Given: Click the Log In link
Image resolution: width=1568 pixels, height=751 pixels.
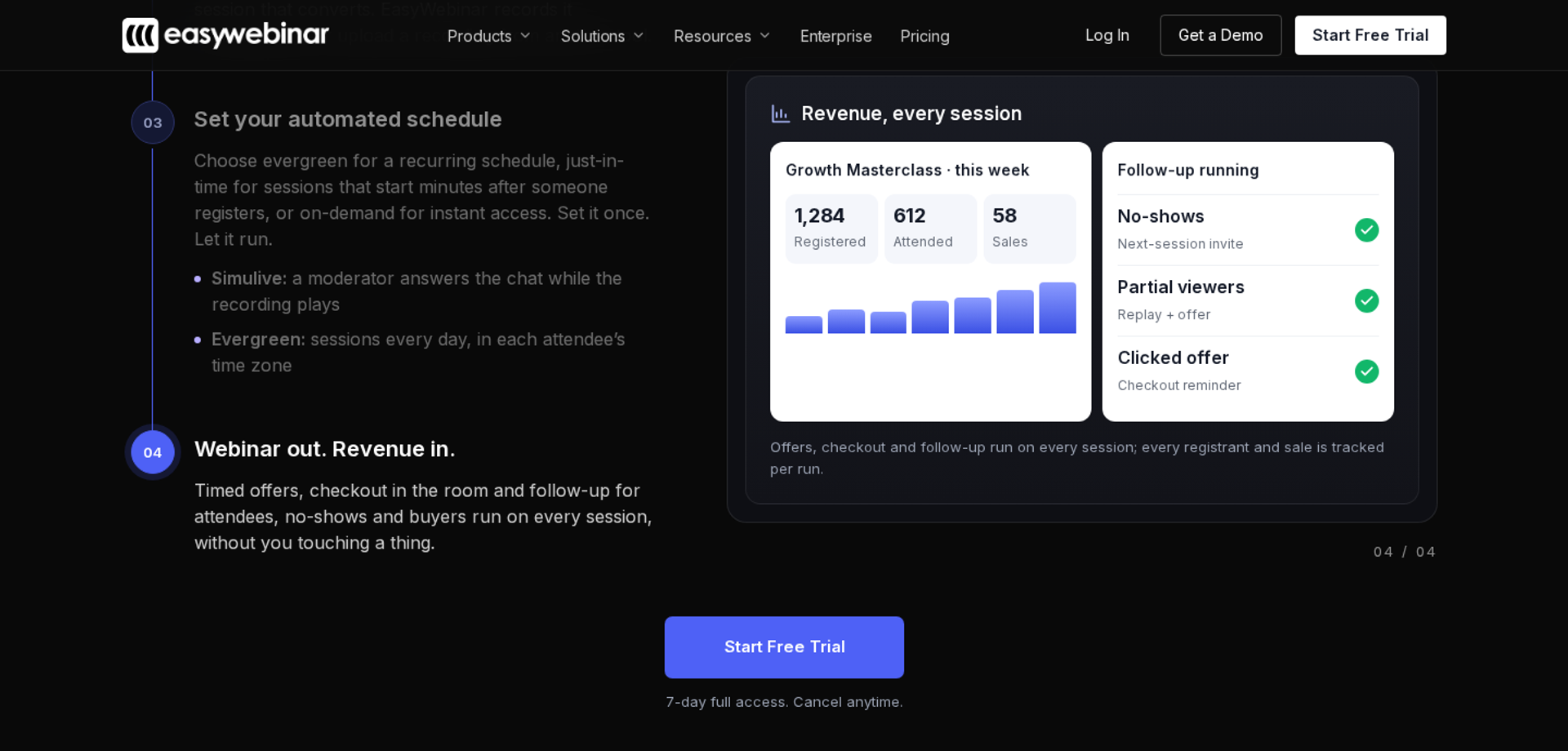Looking at the screenshot, I should [x=1107, y=35].
